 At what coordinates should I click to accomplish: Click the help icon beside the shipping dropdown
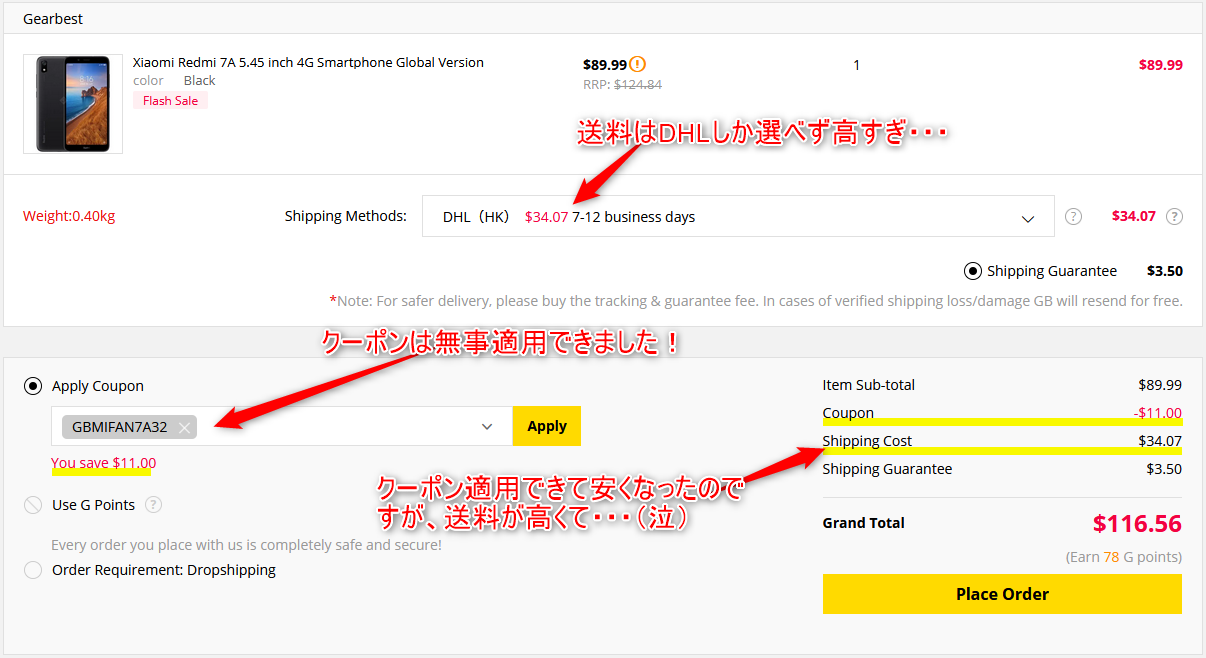tap(1073, 216)
